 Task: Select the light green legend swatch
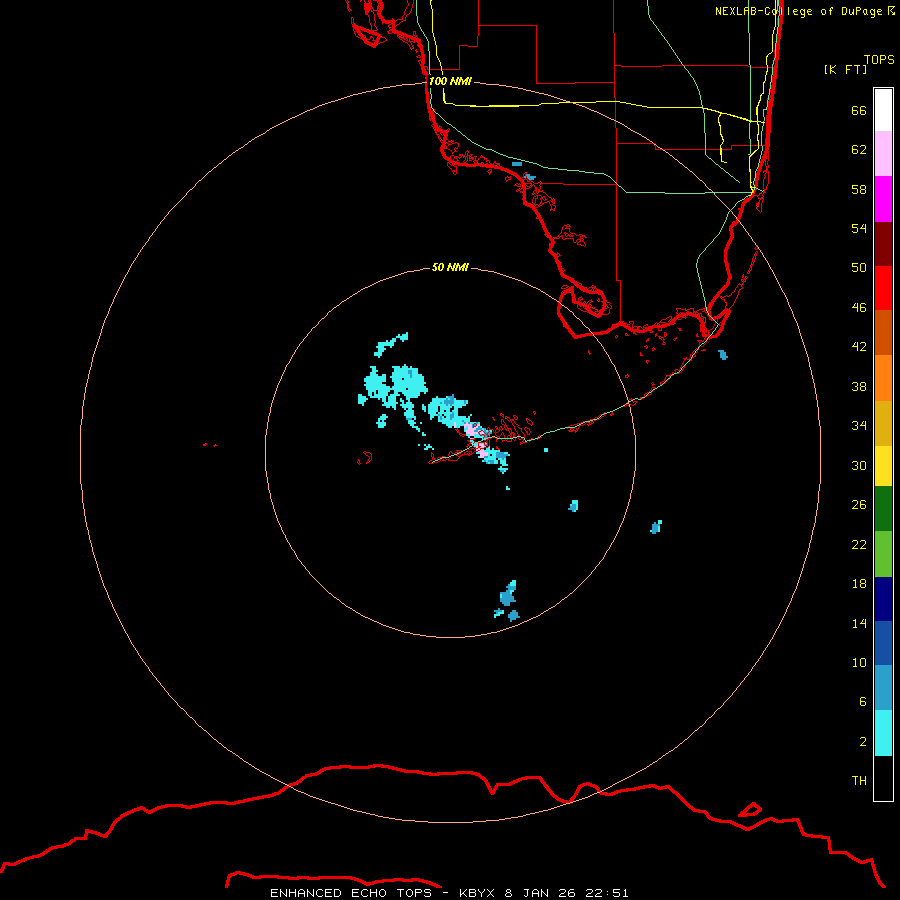(x=883, y=554)
